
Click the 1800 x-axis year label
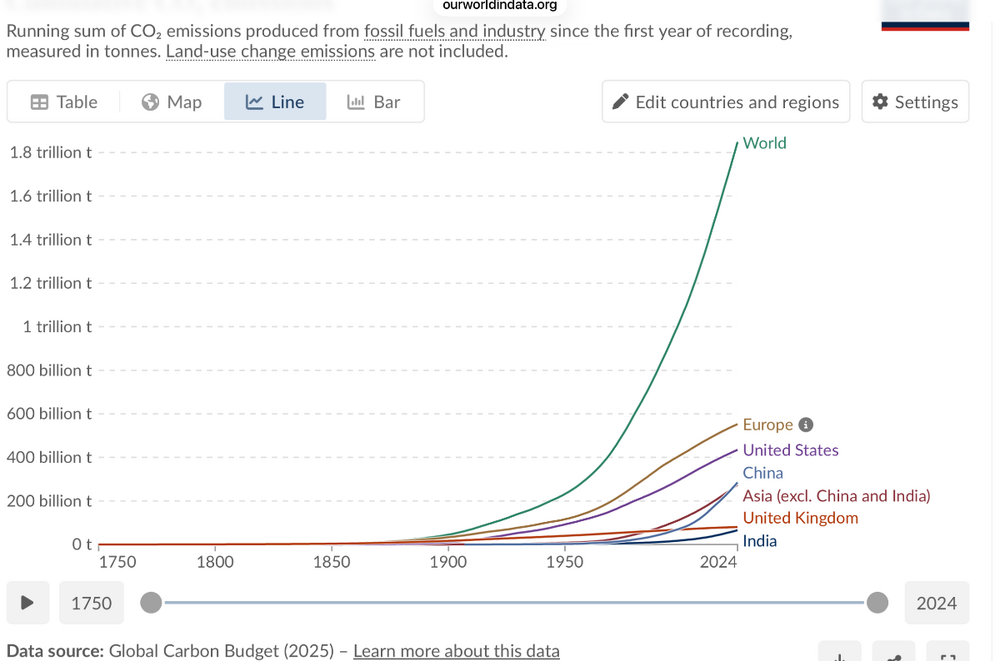pyautogui.click(x=215, y=562)
